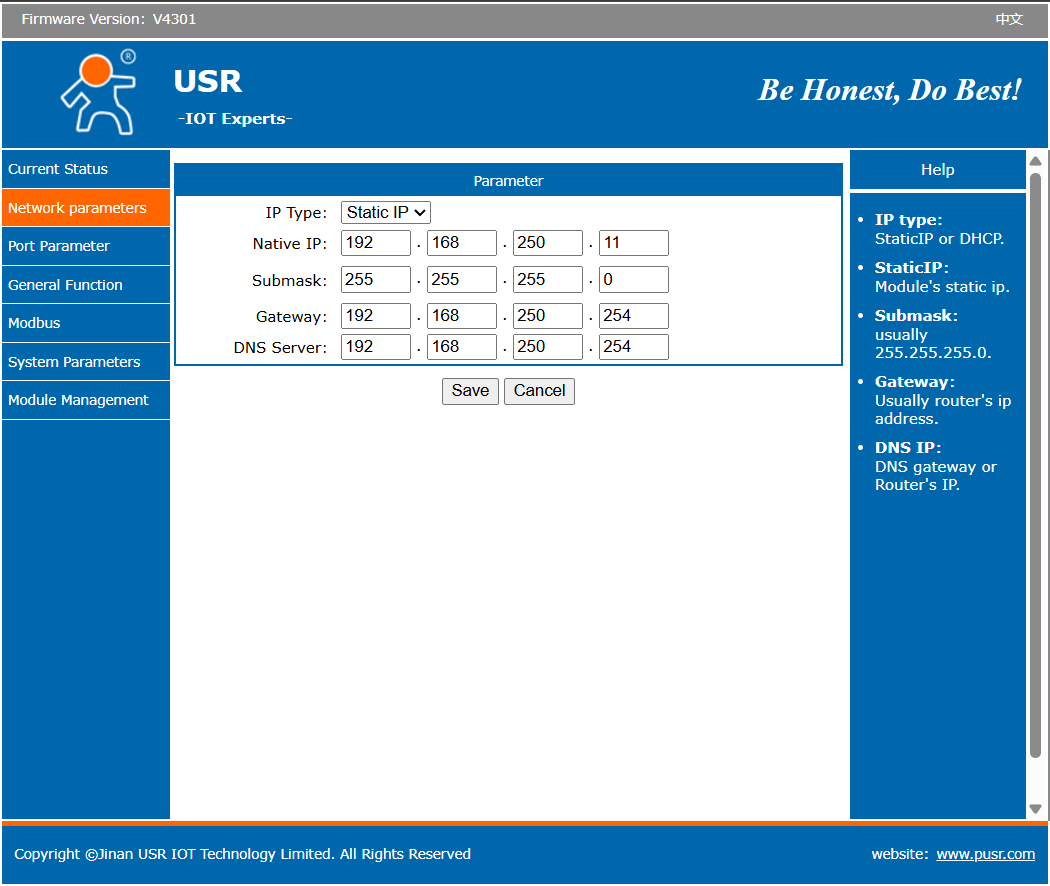
Task: Select Network parameters in the sidebar
Action: (77, 208)
